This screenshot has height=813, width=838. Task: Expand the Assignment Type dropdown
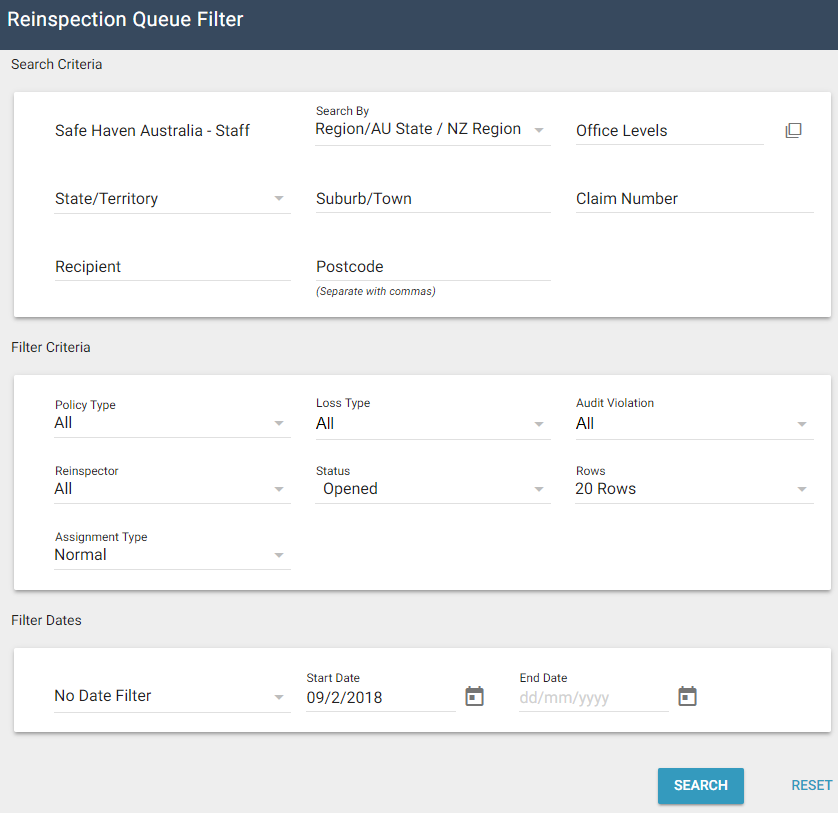point(171,555)
